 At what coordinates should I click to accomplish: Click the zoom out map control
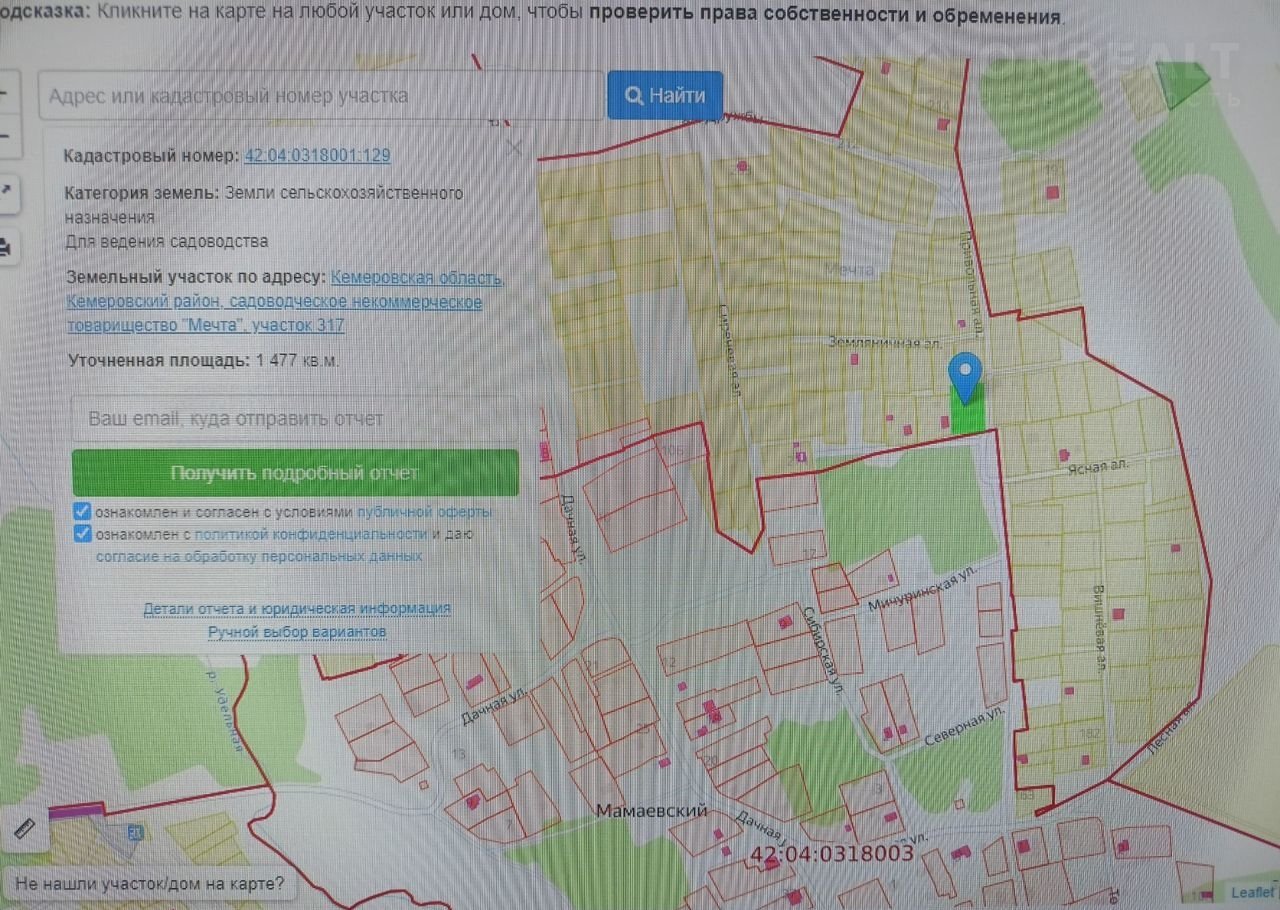(x=5, y=136)
